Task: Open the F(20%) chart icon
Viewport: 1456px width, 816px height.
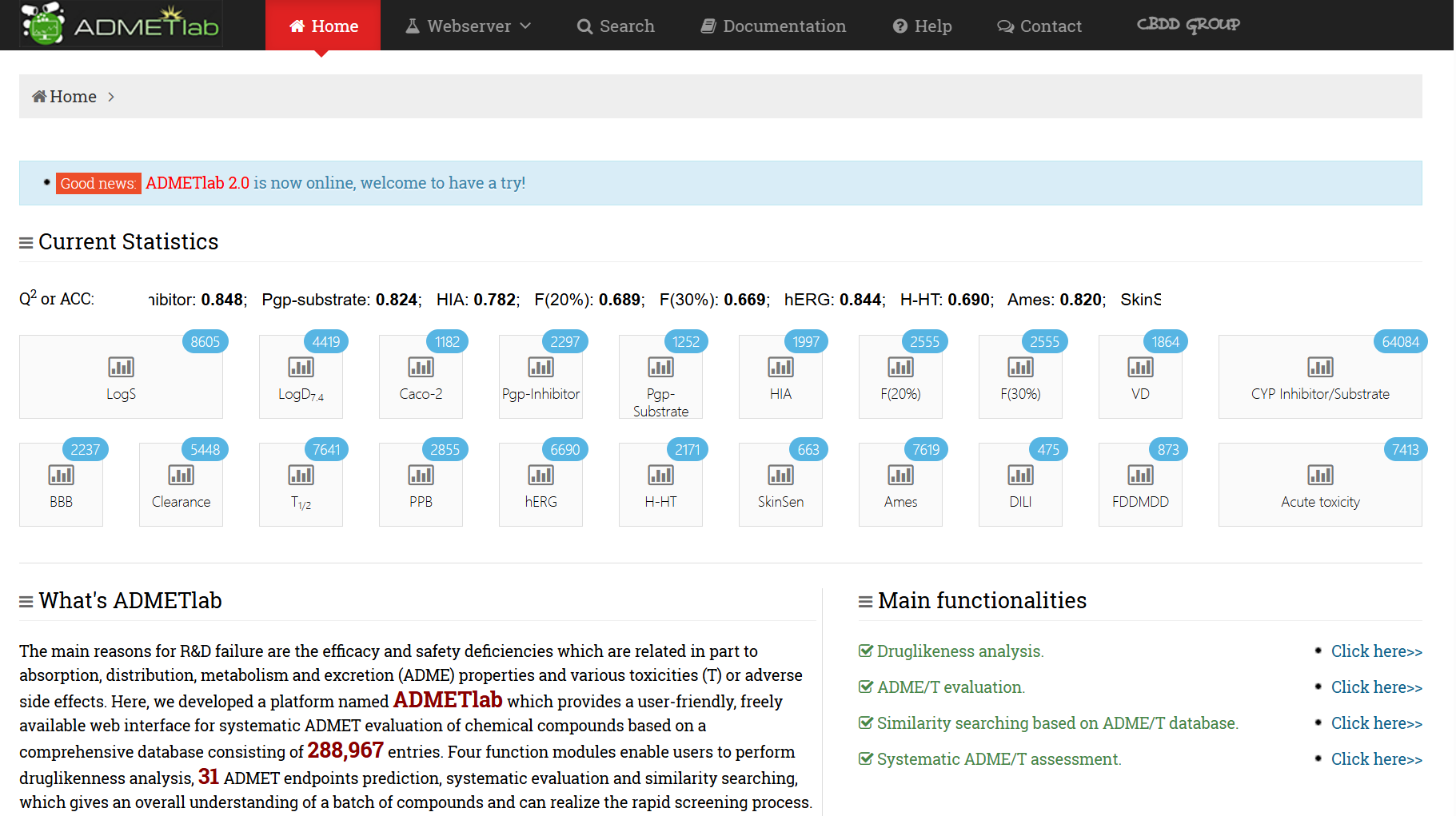Action: click(900, 367)
